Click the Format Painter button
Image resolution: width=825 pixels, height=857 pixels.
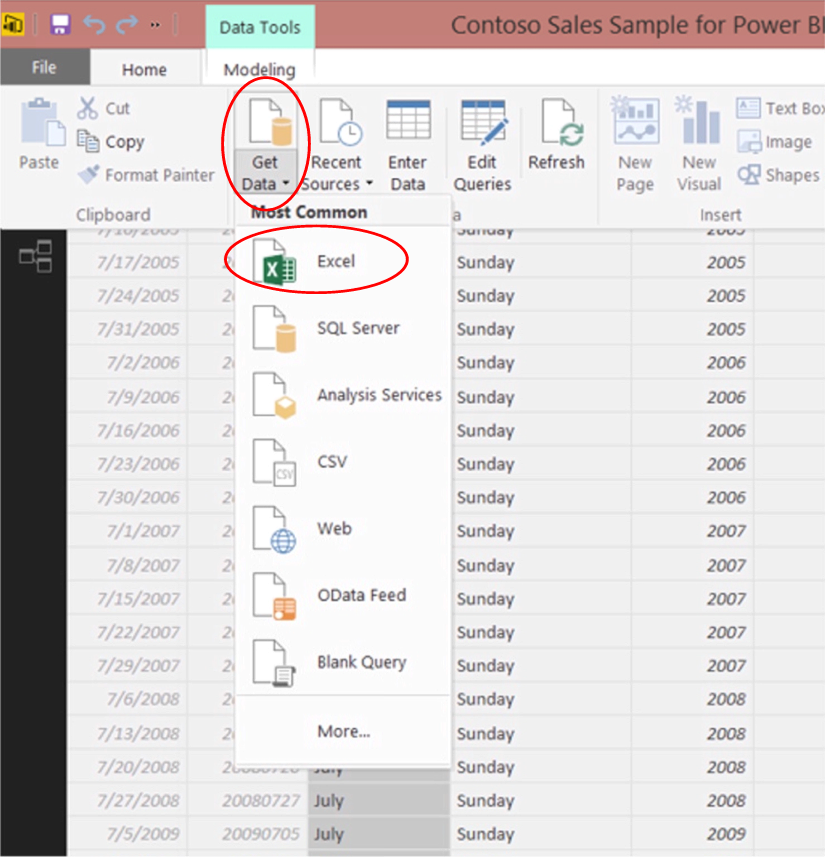pos(147,175)
